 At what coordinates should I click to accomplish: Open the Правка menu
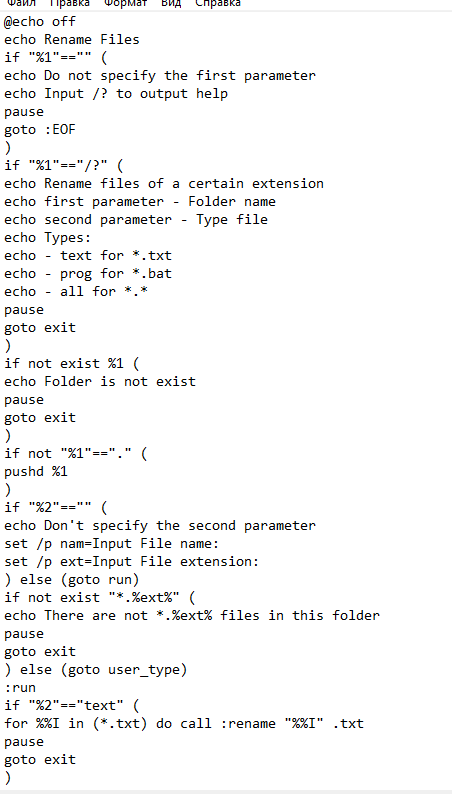click(70, 3)
